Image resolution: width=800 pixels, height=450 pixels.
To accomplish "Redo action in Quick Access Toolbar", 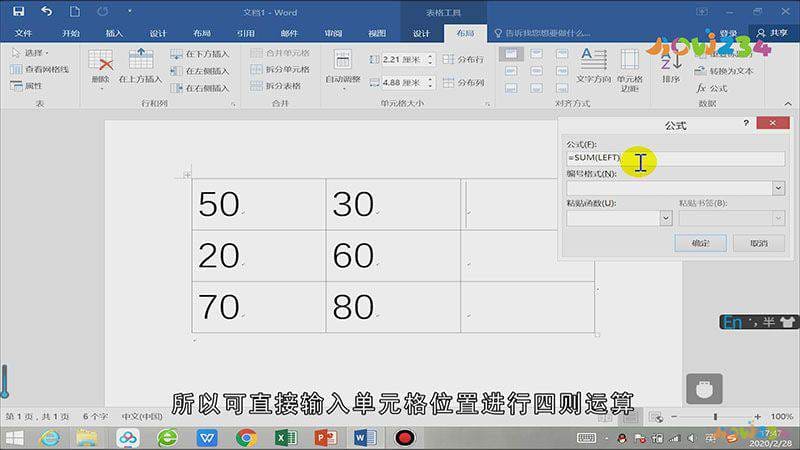I will point(103,11).
